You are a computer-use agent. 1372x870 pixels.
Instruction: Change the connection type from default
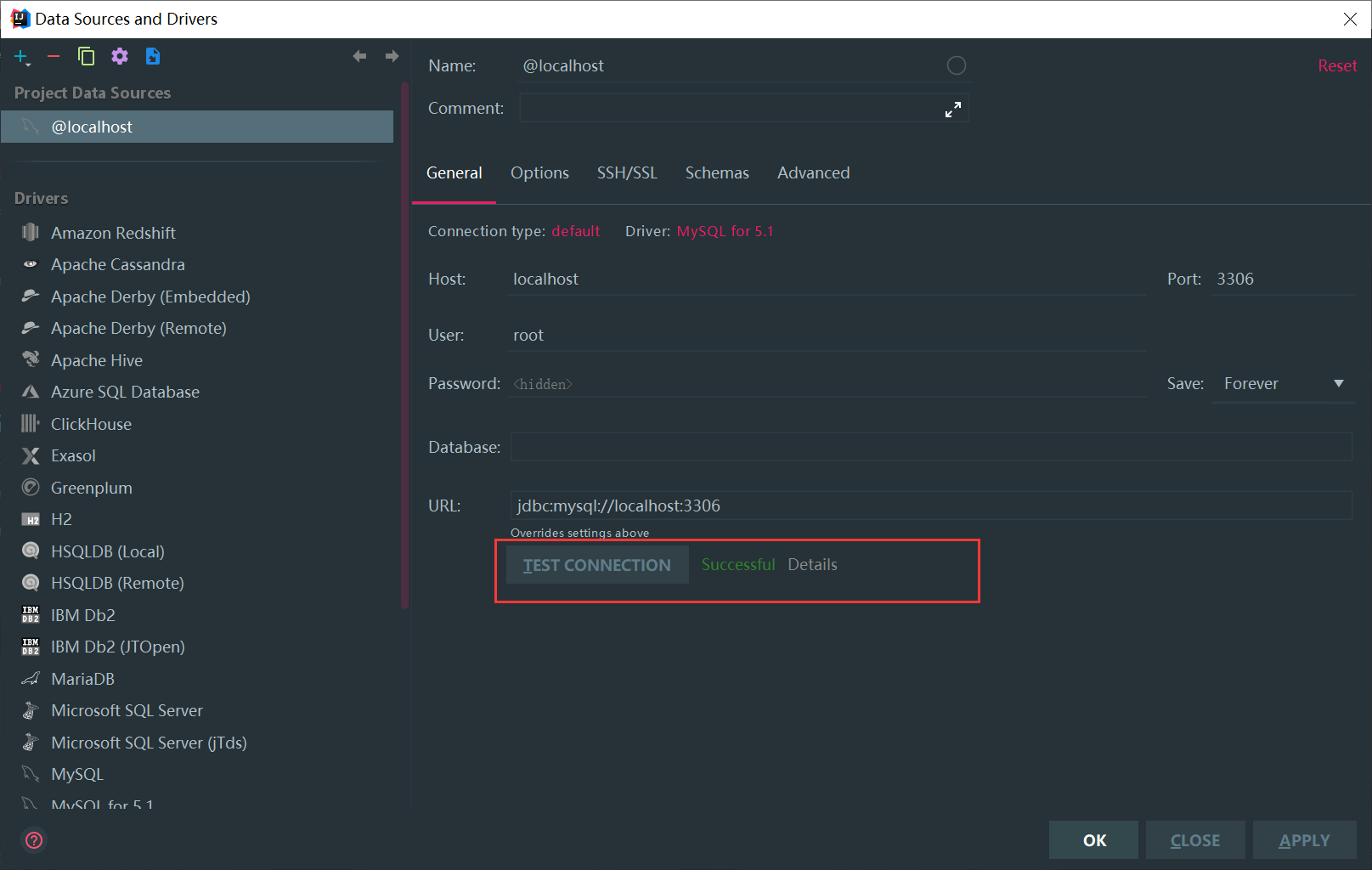575,230
